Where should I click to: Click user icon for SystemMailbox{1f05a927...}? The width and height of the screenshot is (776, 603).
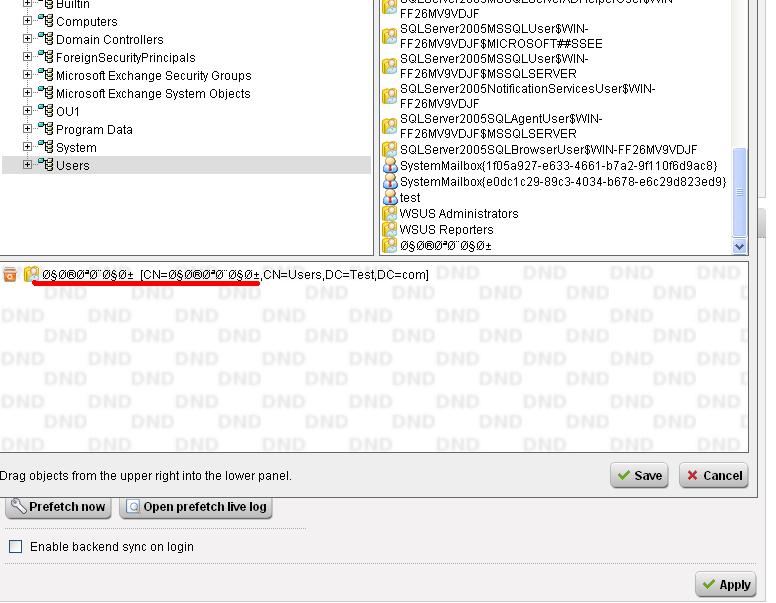tap(390, 165)
